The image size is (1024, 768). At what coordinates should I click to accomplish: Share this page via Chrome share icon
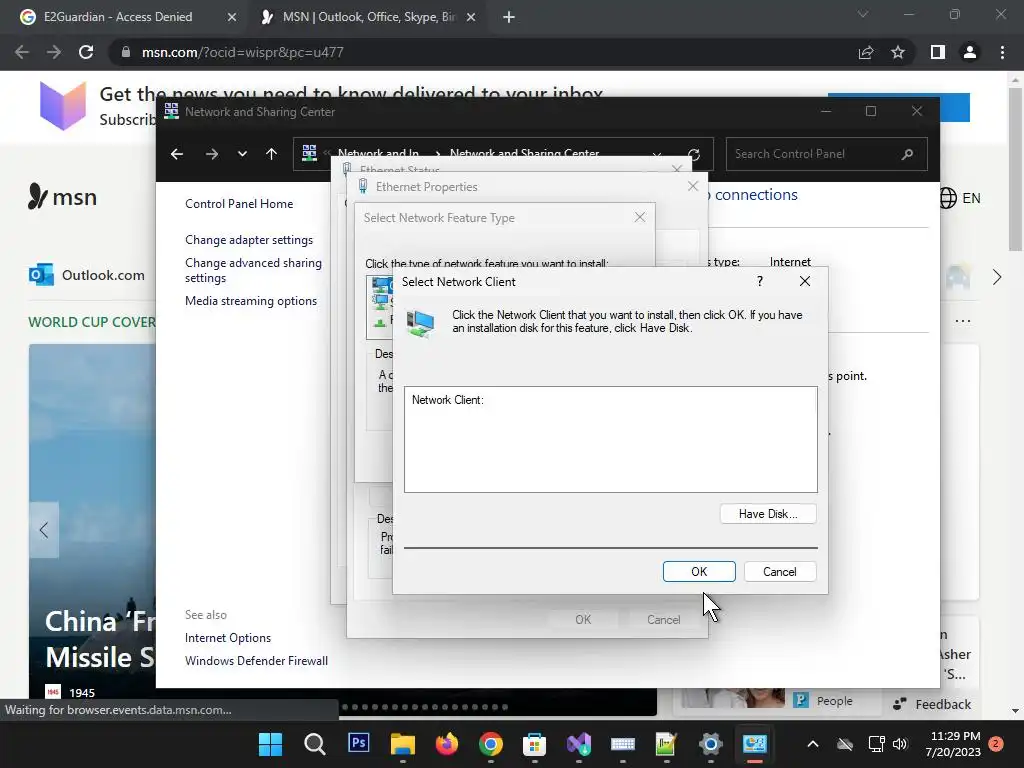[x=866, y=52]
